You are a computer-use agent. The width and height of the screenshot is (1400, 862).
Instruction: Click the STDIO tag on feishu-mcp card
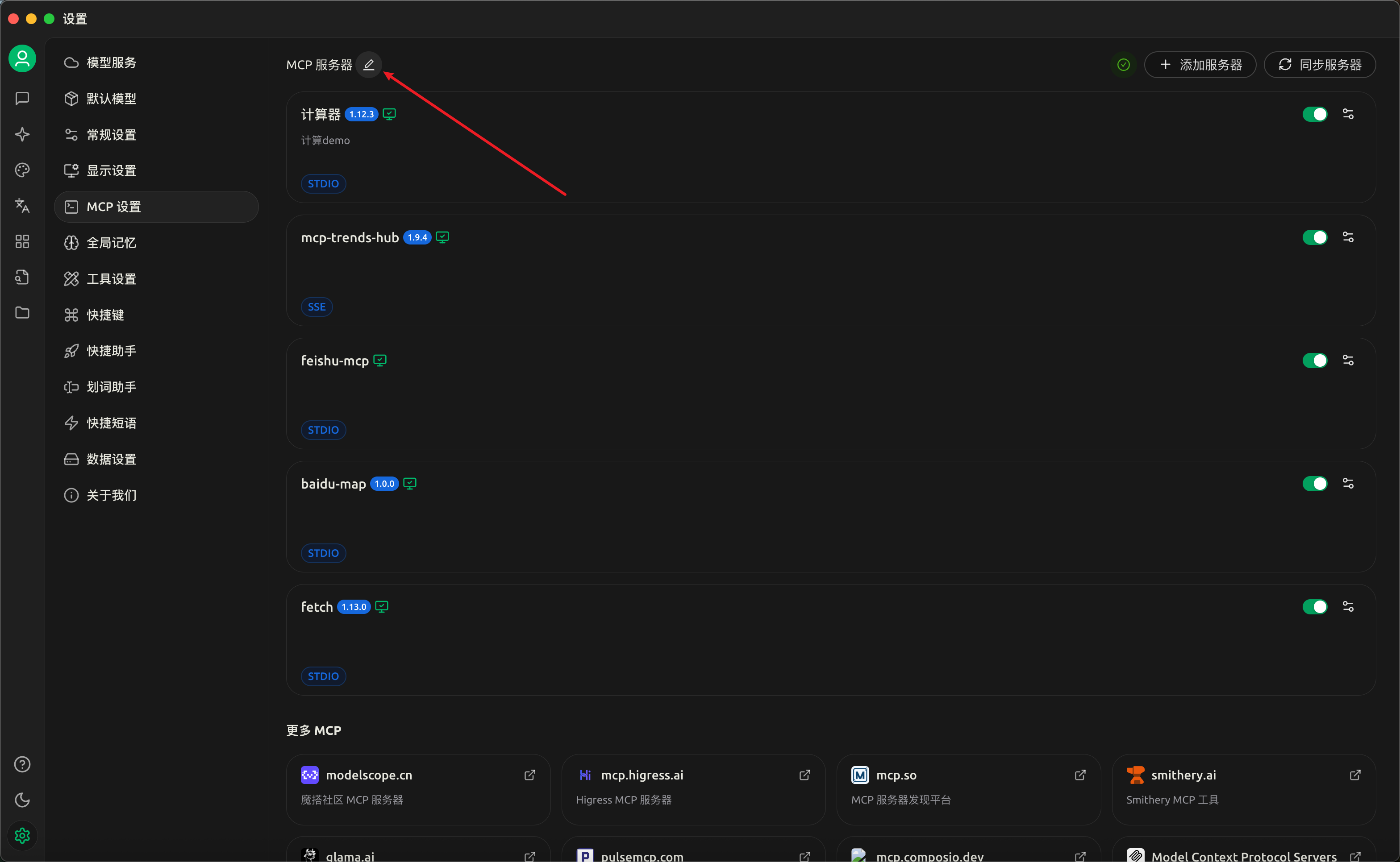[x=323, y=430]
